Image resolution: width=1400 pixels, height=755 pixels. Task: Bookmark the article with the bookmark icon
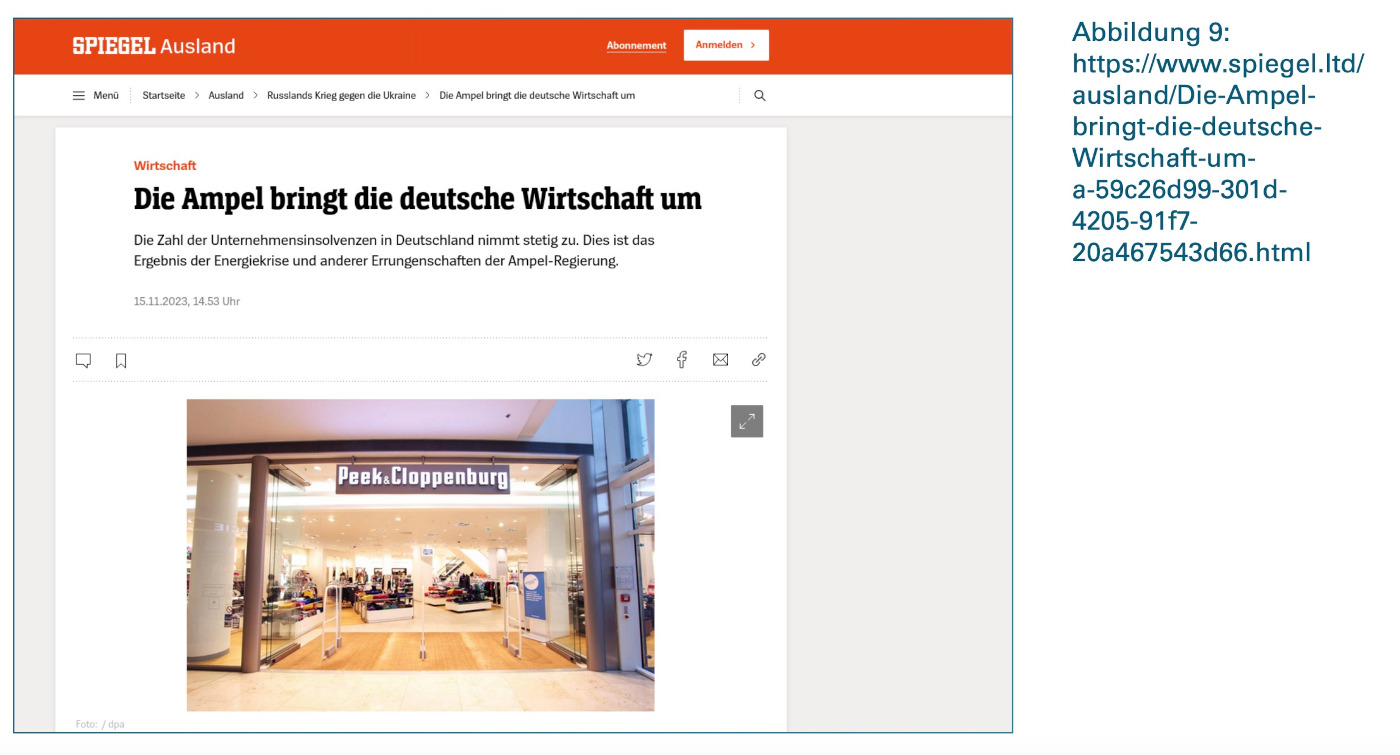121,361
